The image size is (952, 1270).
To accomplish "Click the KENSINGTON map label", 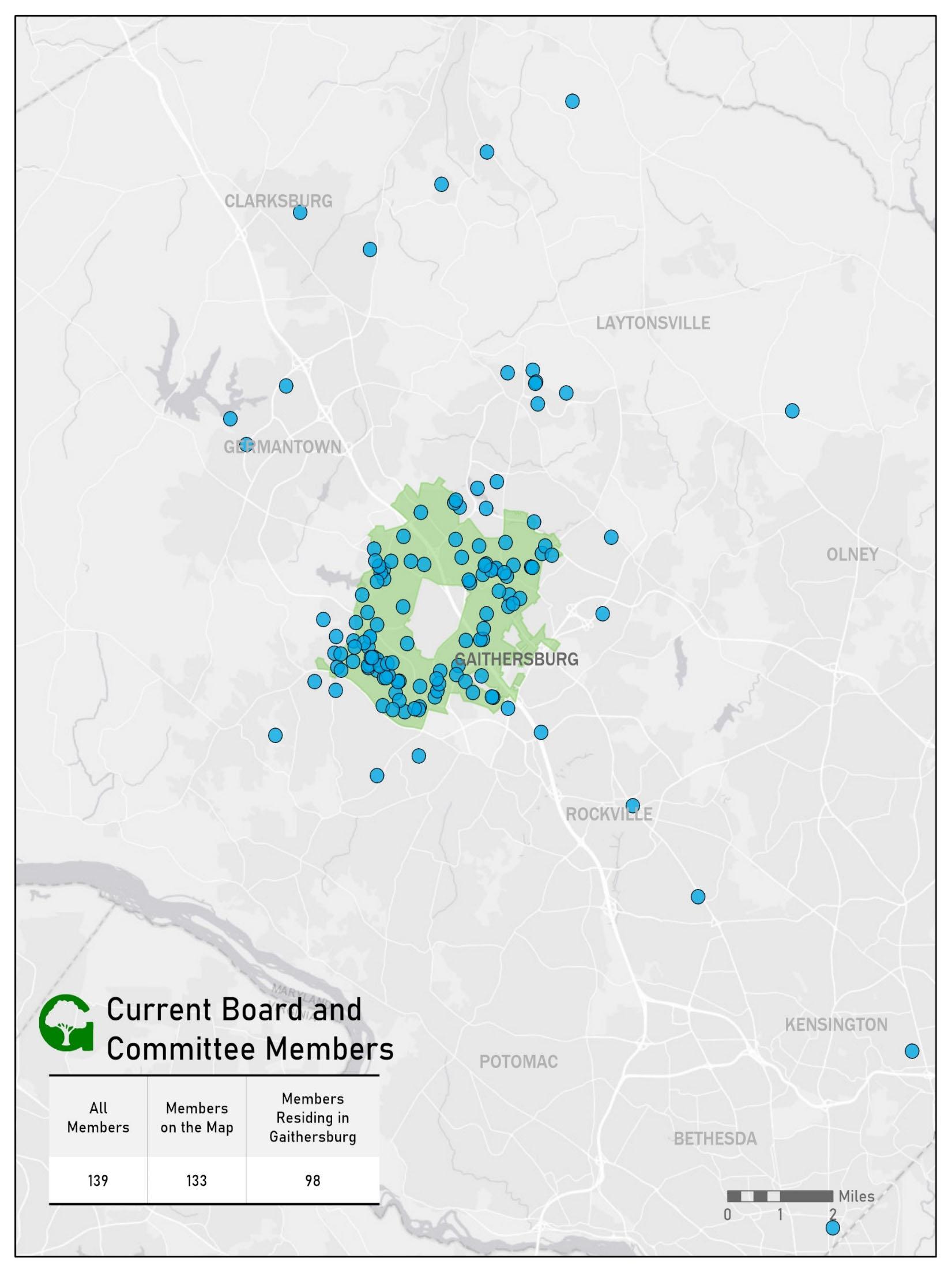I will click(836, 1025).
